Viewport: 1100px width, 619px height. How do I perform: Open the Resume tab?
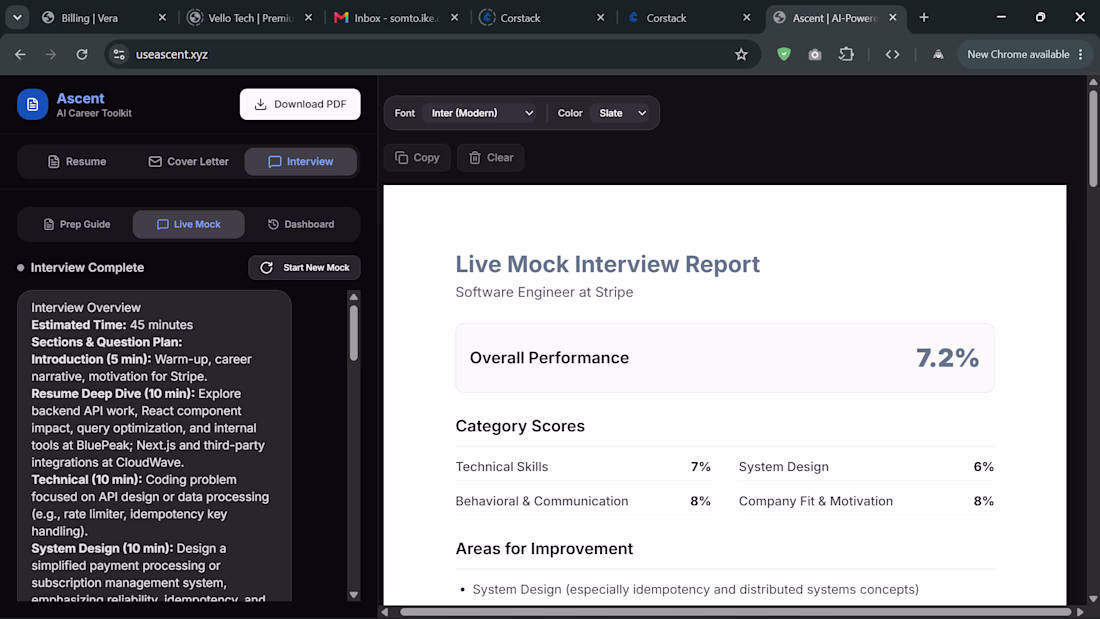coord(76,161)
